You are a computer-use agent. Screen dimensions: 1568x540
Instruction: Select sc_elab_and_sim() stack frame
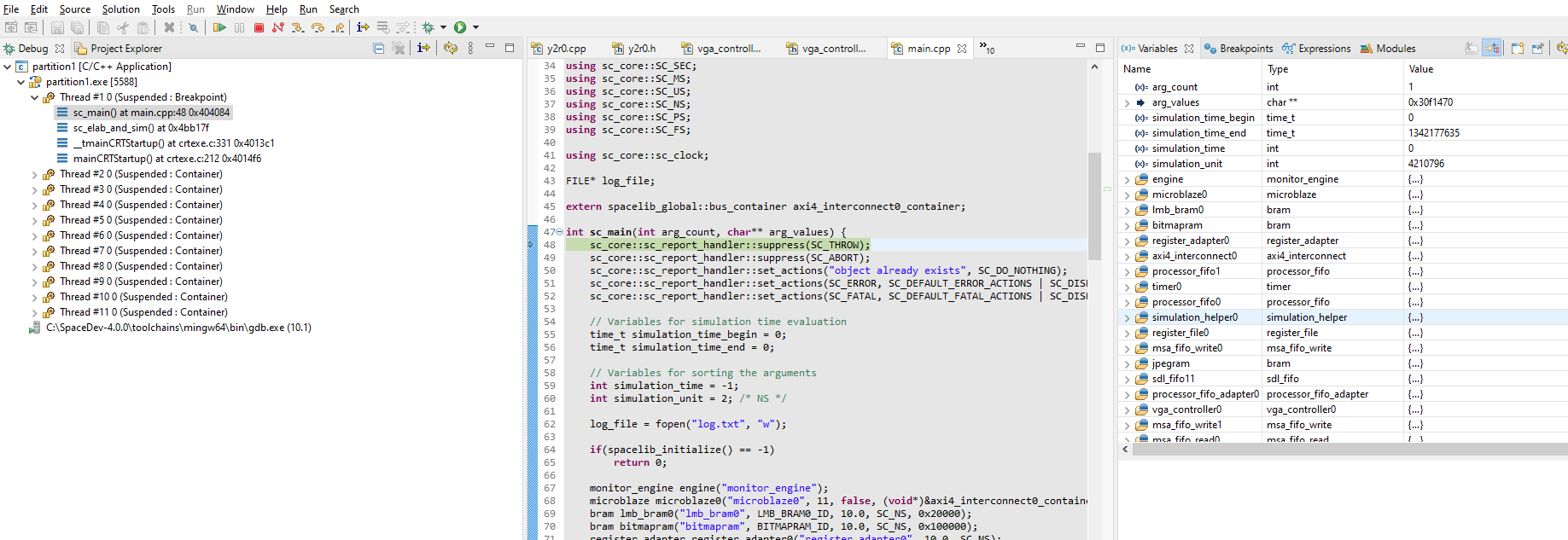pos(140,128)
